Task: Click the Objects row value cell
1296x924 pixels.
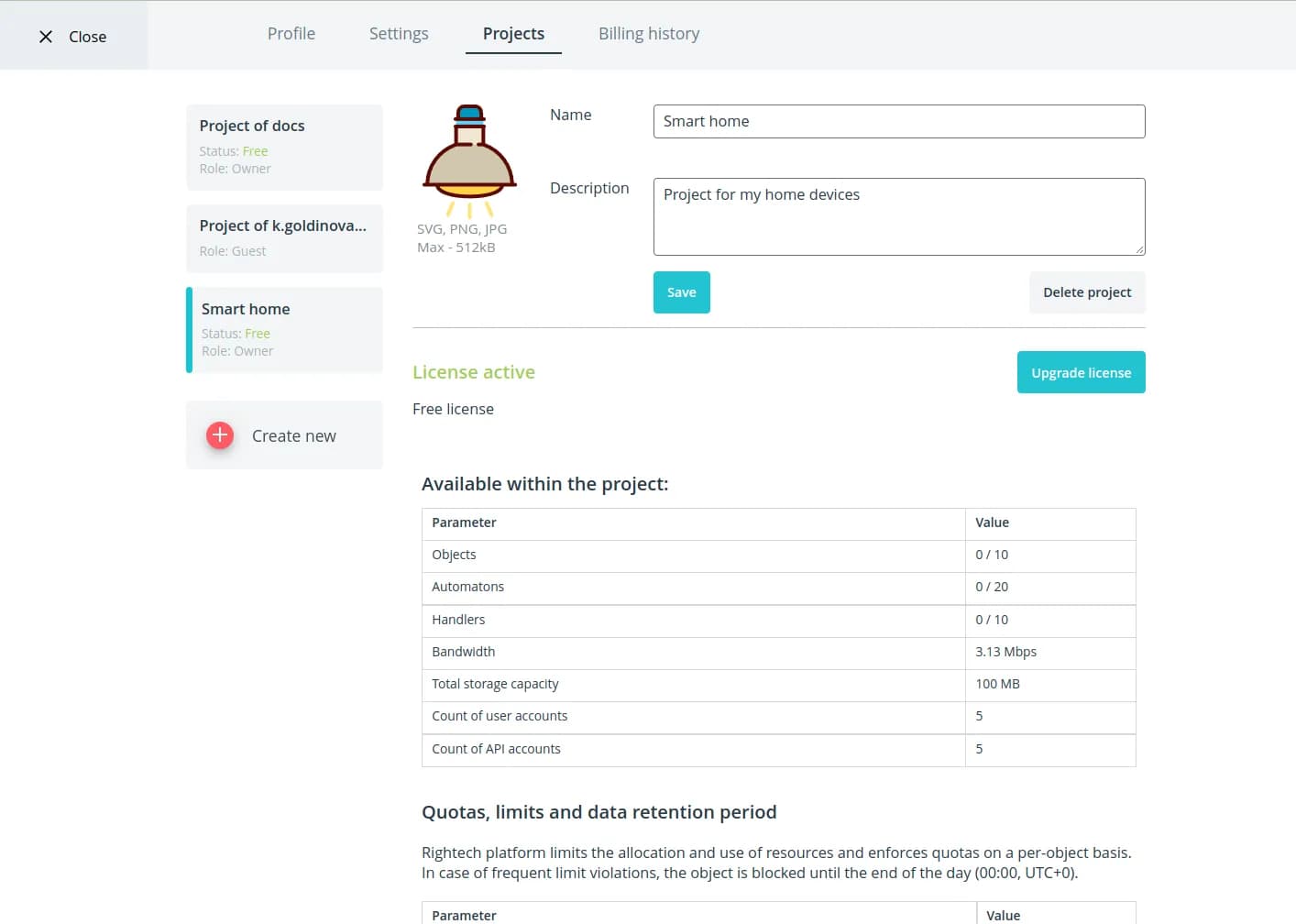Action: tap(1049, 555)
